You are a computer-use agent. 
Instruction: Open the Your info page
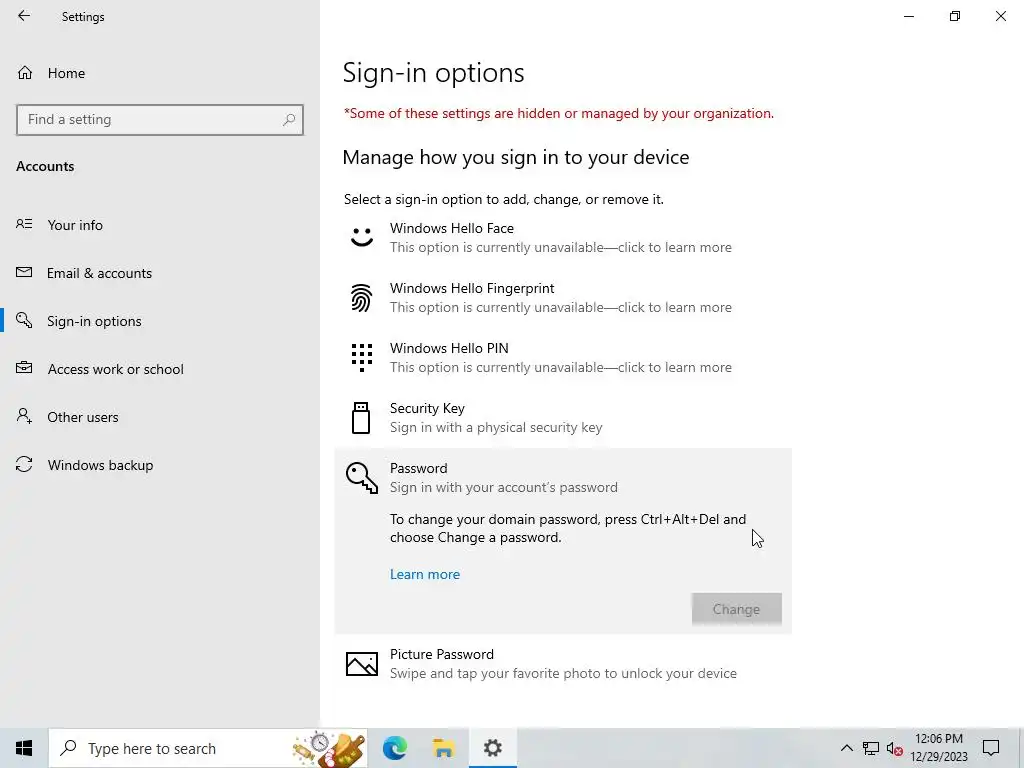pos(160,225)
